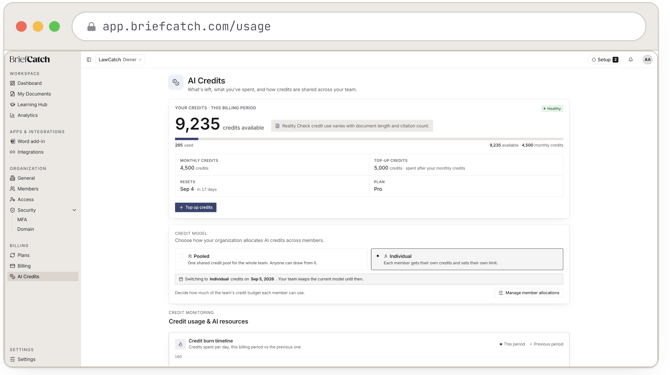Open the Setup checklist button
This screenshot has width=670, height=375.
pyautogui.click(x=605, y=60)
